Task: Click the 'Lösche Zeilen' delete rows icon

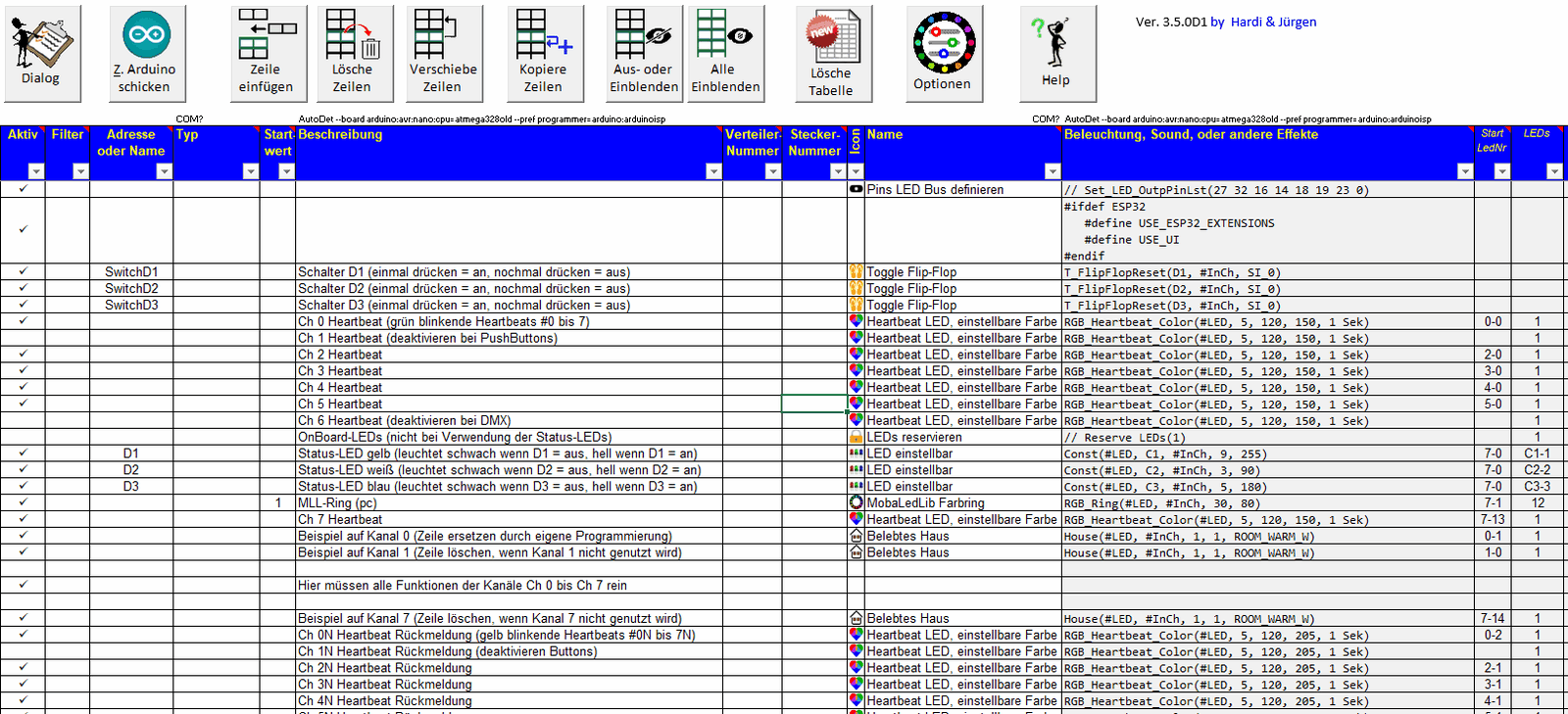Action: pyautogui.click(x=352, y=53)
